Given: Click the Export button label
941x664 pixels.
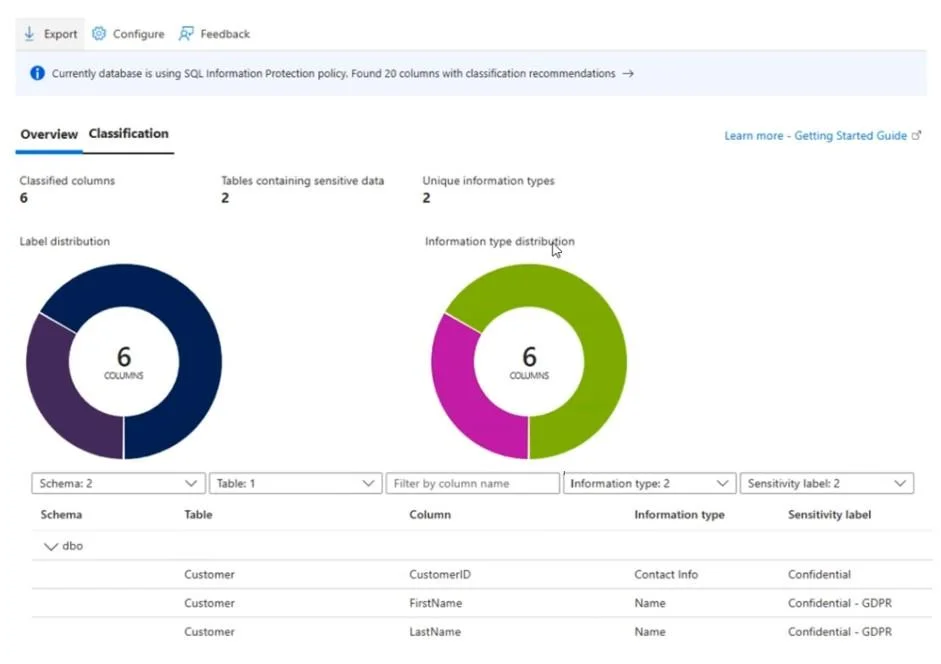Looking at the screenshot, I should (x=61, y=34).
